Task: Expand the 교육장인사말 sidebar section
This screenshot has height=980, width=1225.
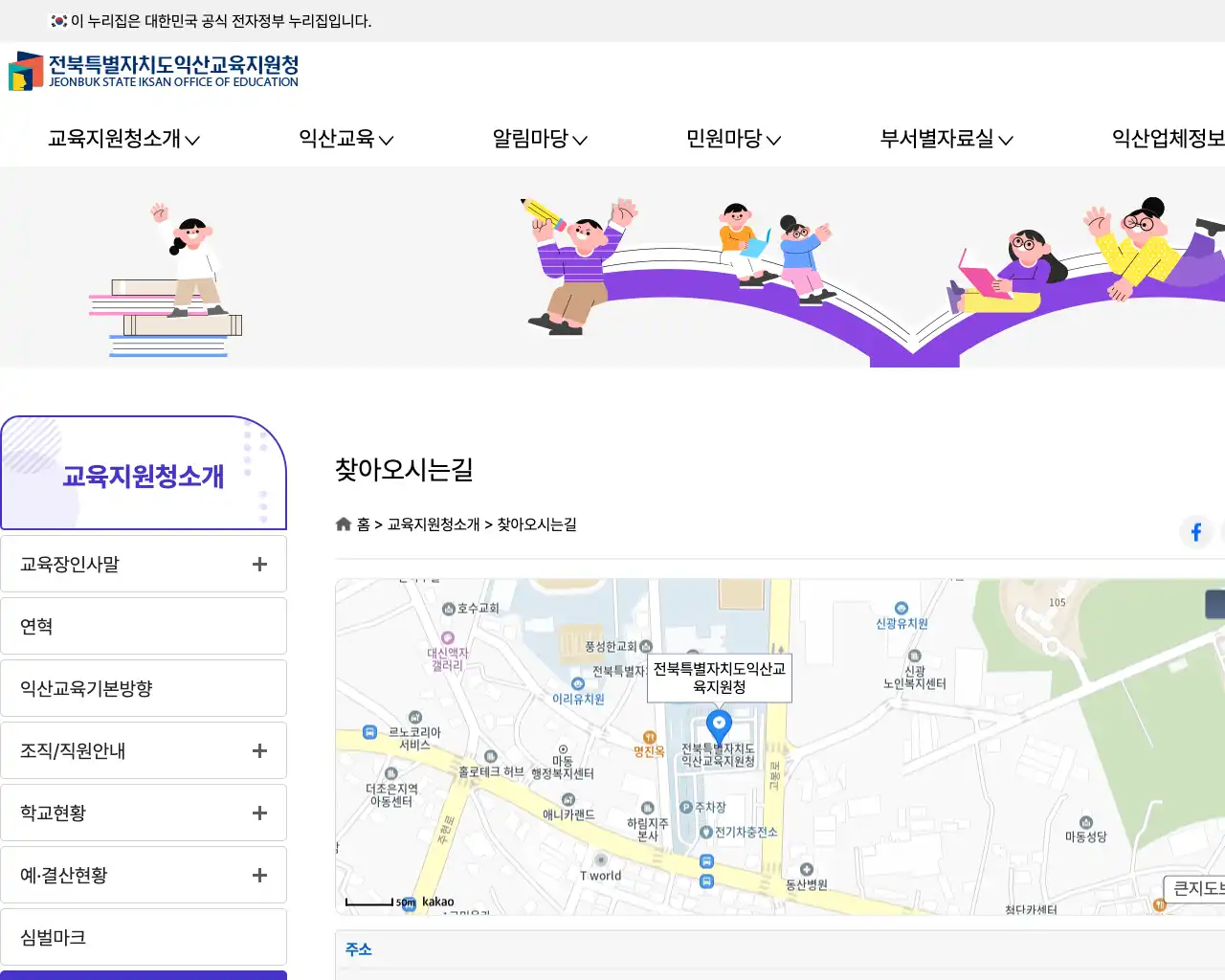Action: tap(258, 564)
